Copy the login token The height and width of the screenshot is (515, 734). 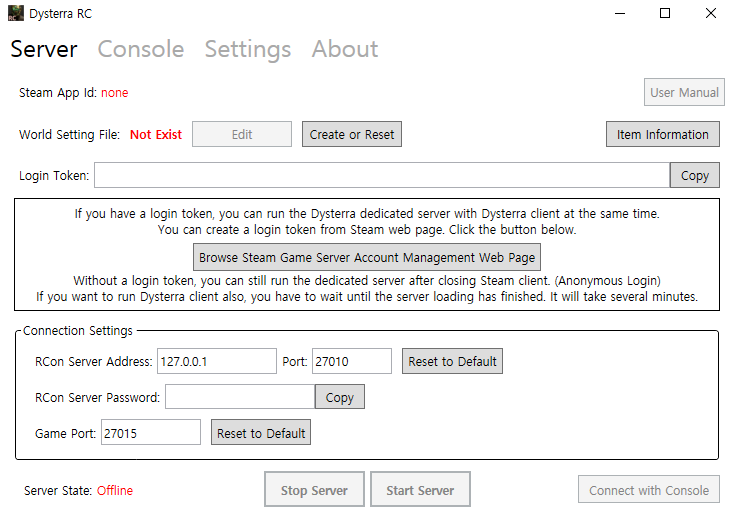[x=694, y=175]
